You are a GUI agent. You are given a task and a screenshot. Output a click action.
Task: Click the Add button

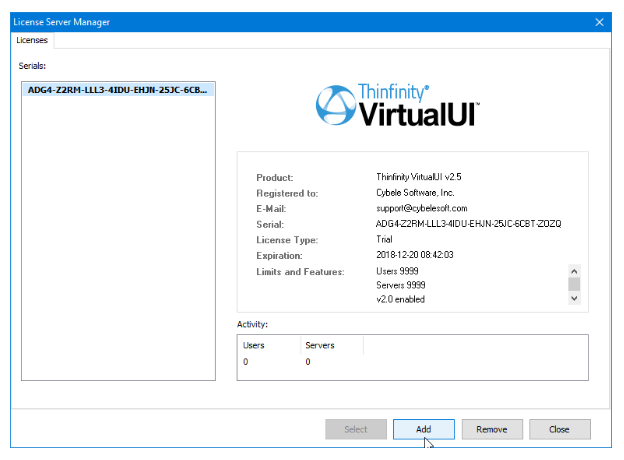(x=423, y=429)
